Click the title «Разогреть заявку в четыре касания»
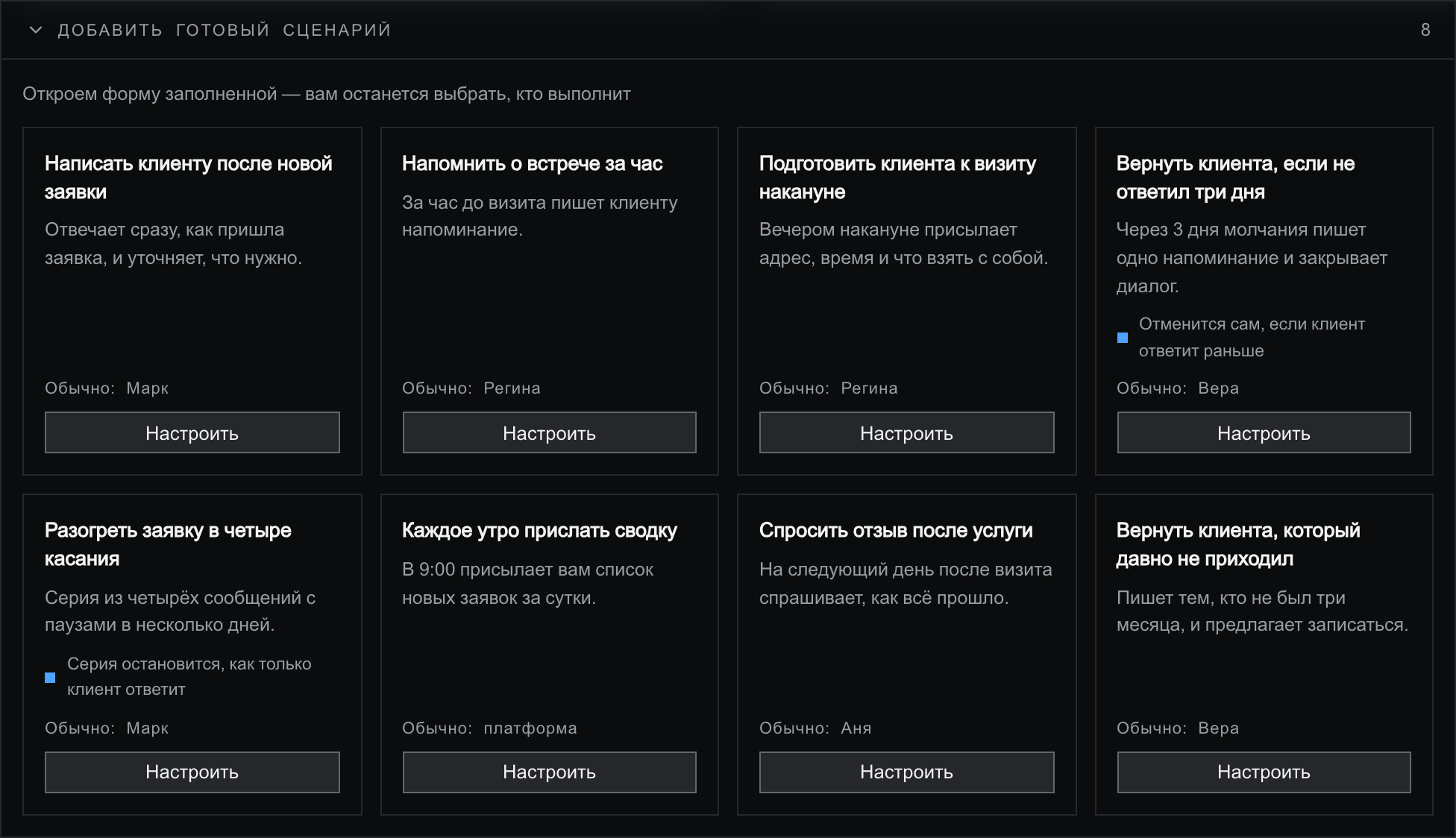1456x838 pixels. coord(168,544)
